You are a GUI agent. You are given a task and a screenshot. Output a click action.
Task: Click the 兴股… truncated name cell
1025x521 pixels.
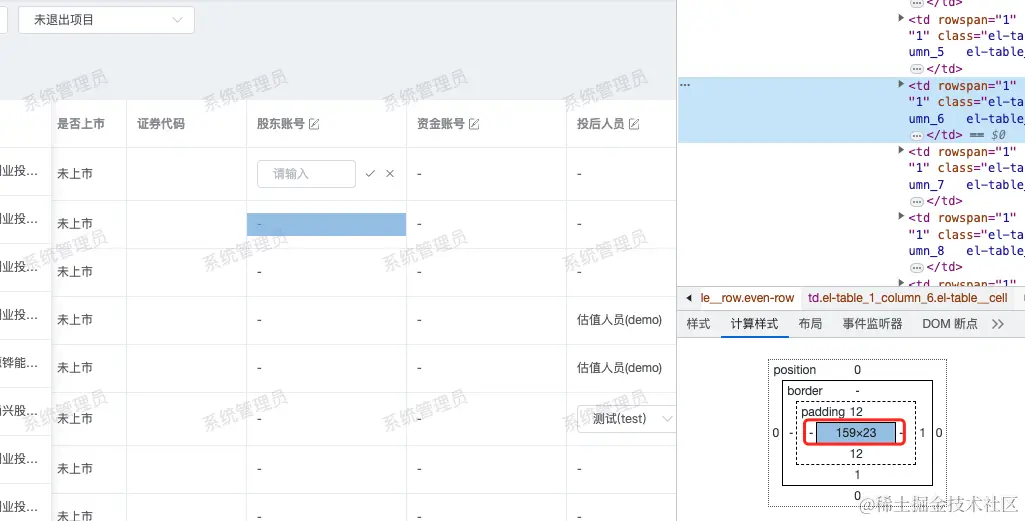[x=18, y=411]
